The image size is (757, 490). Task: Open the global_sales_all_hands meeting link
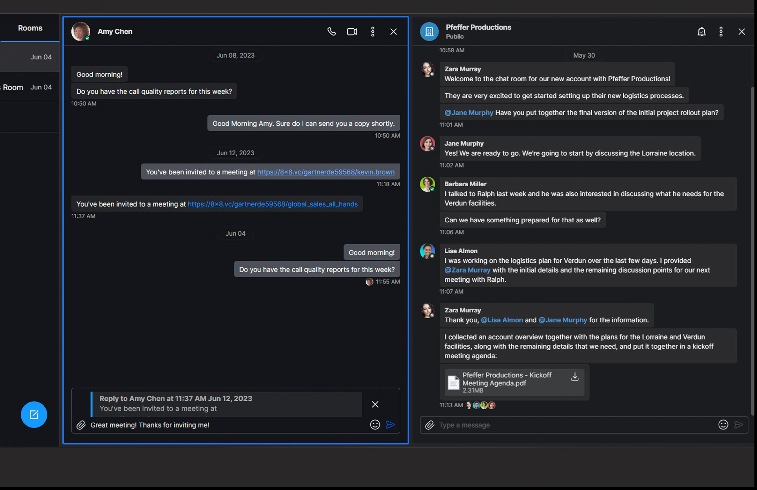[x=273, y=204]
